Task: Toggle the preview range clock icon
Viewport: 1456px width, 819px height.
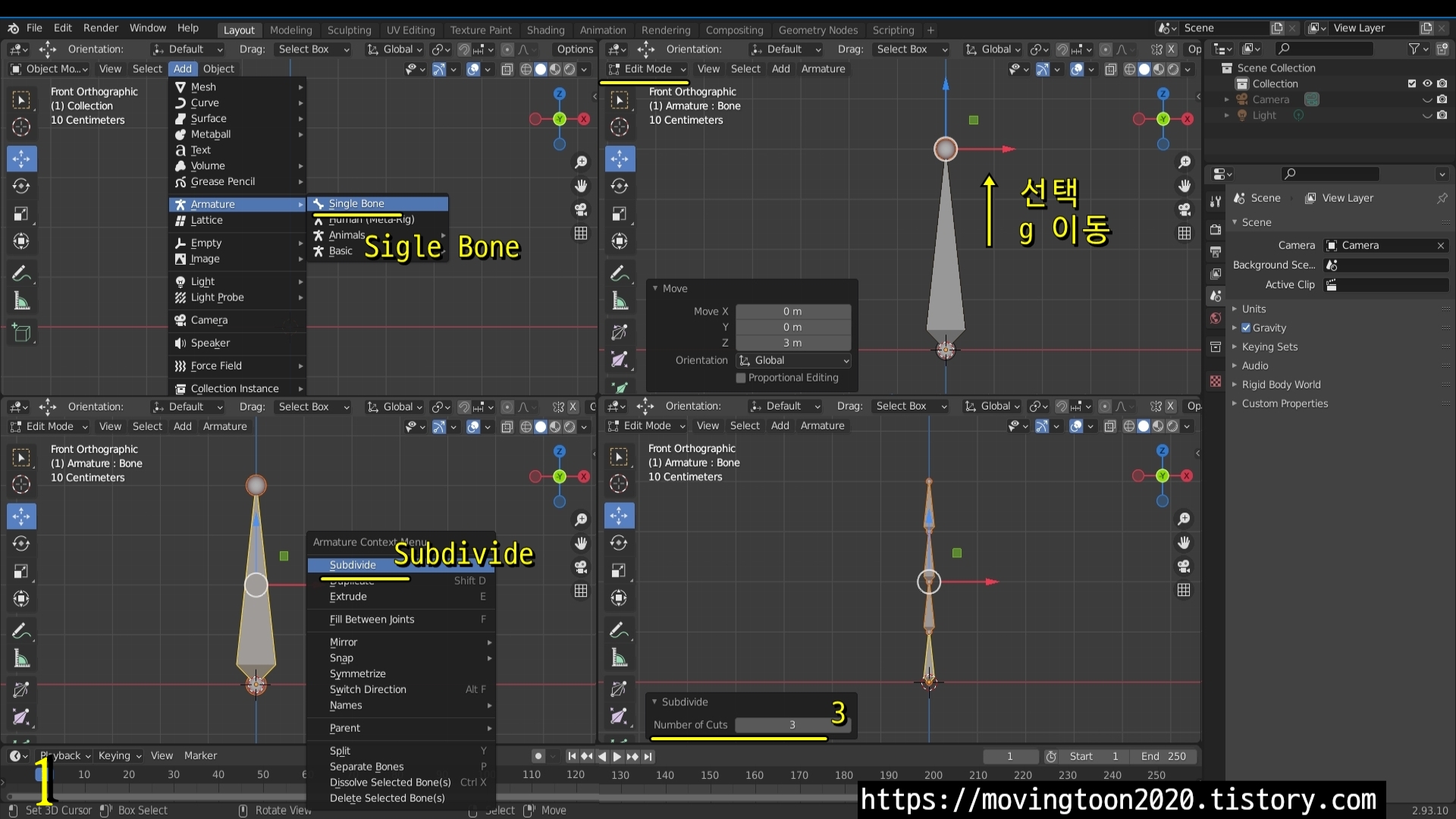Action: 1051,756
